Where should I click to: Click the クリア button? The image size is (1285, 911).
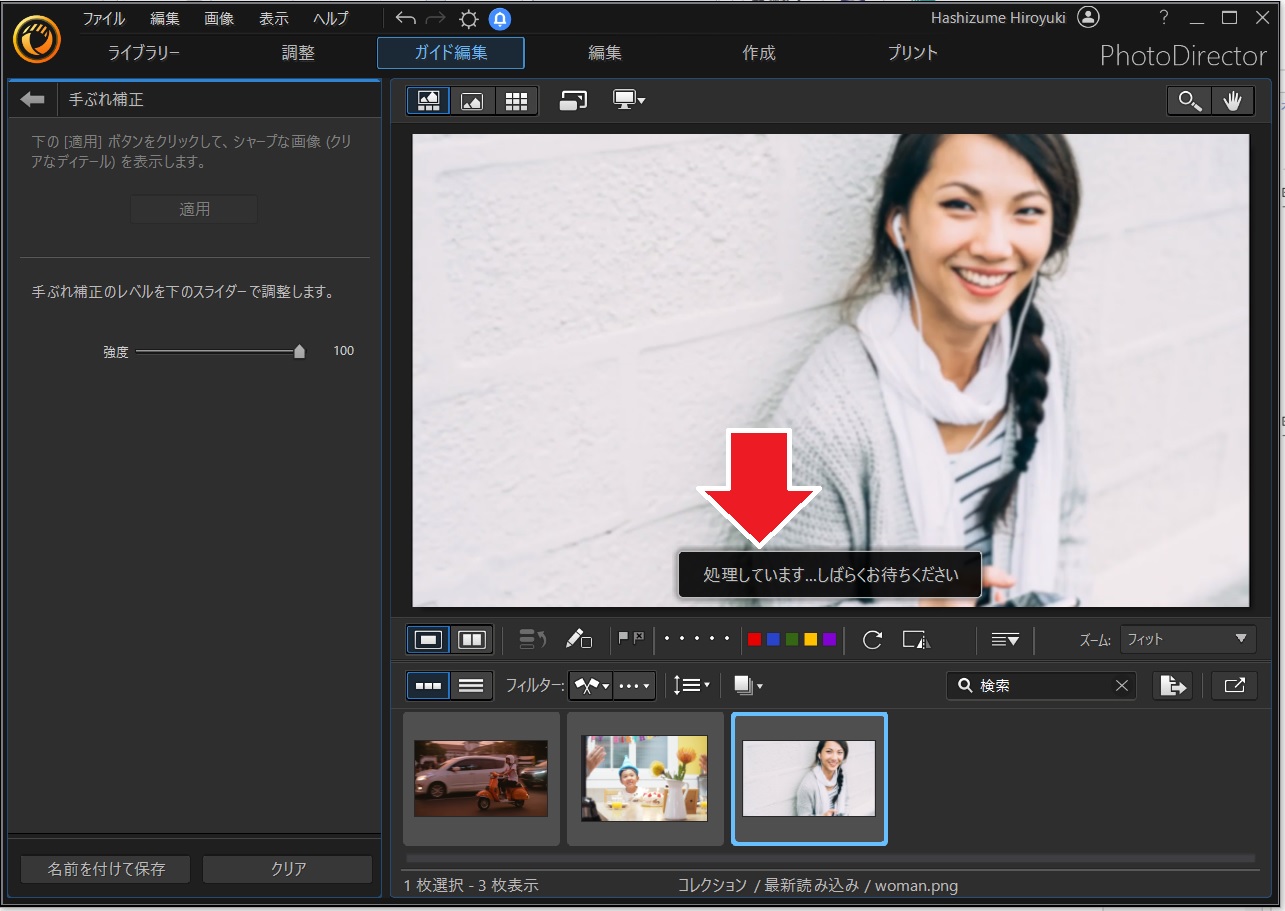click(288, 869)
